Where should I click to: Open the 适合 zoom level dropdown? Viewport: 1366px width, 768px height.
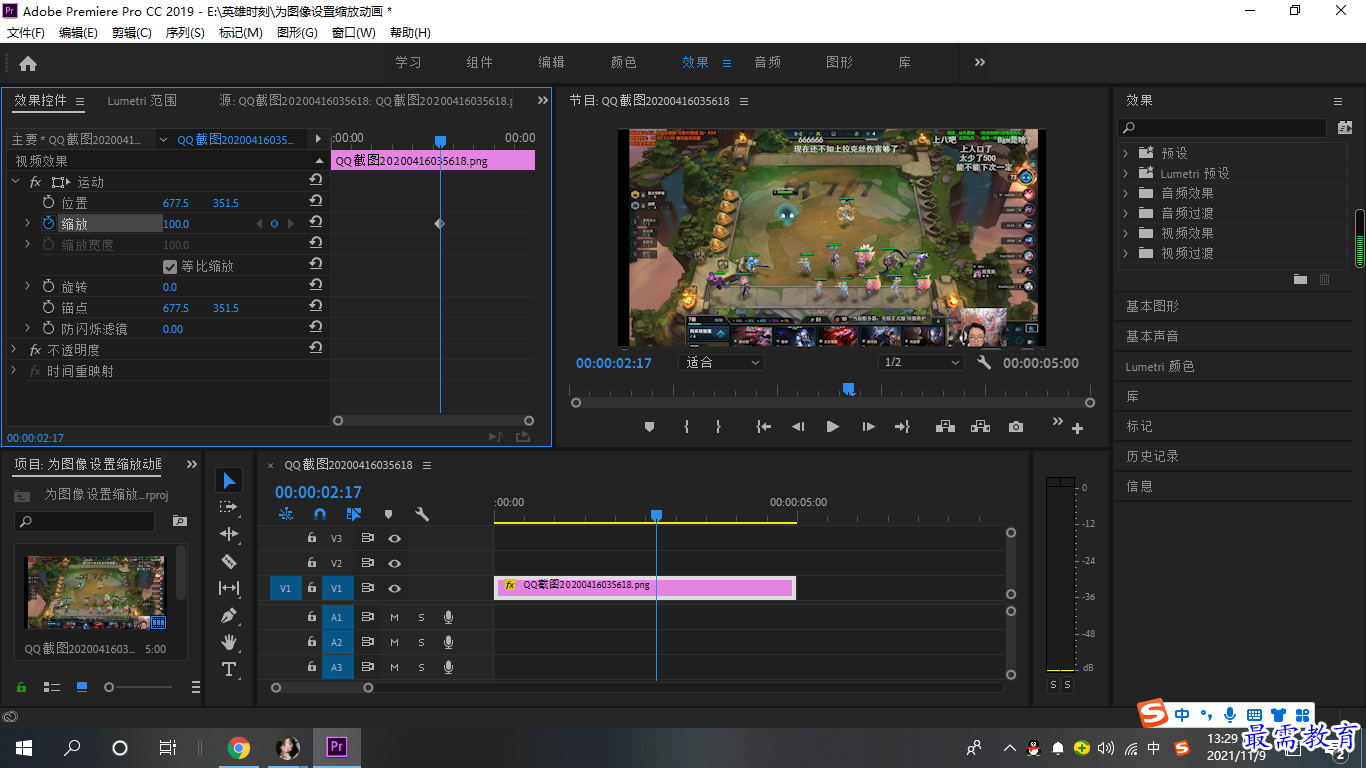tap(722, 362)
